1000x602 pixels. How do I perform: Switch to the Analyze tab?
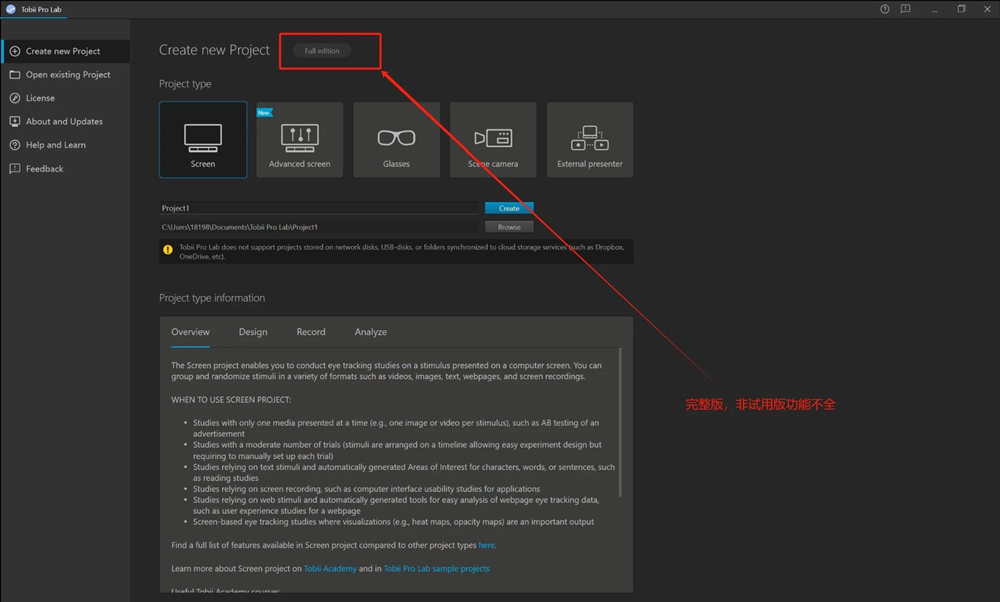pyautogui.click(x=371, y=332)
